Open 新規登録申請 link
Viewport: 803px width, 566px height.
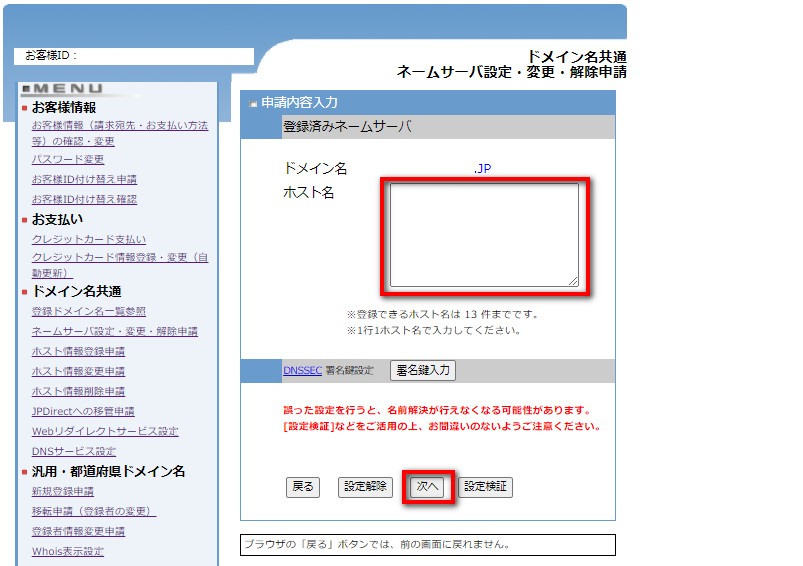[62, 491]
